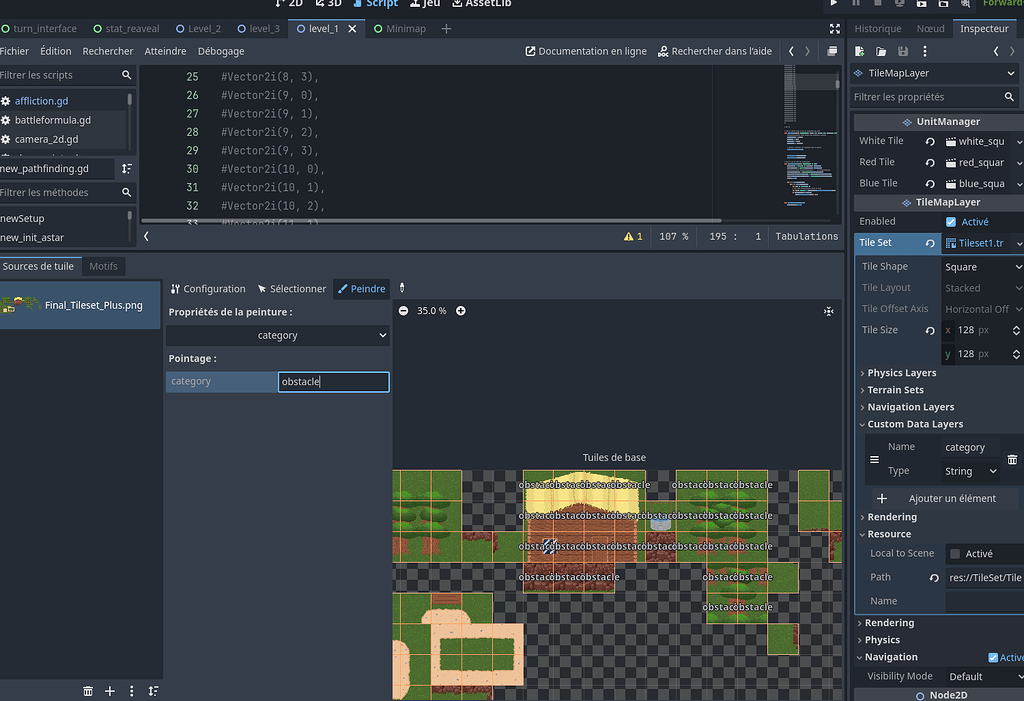The image size is (1024, 701).
Task: Click the methods filter search icon
Action: 127,193
